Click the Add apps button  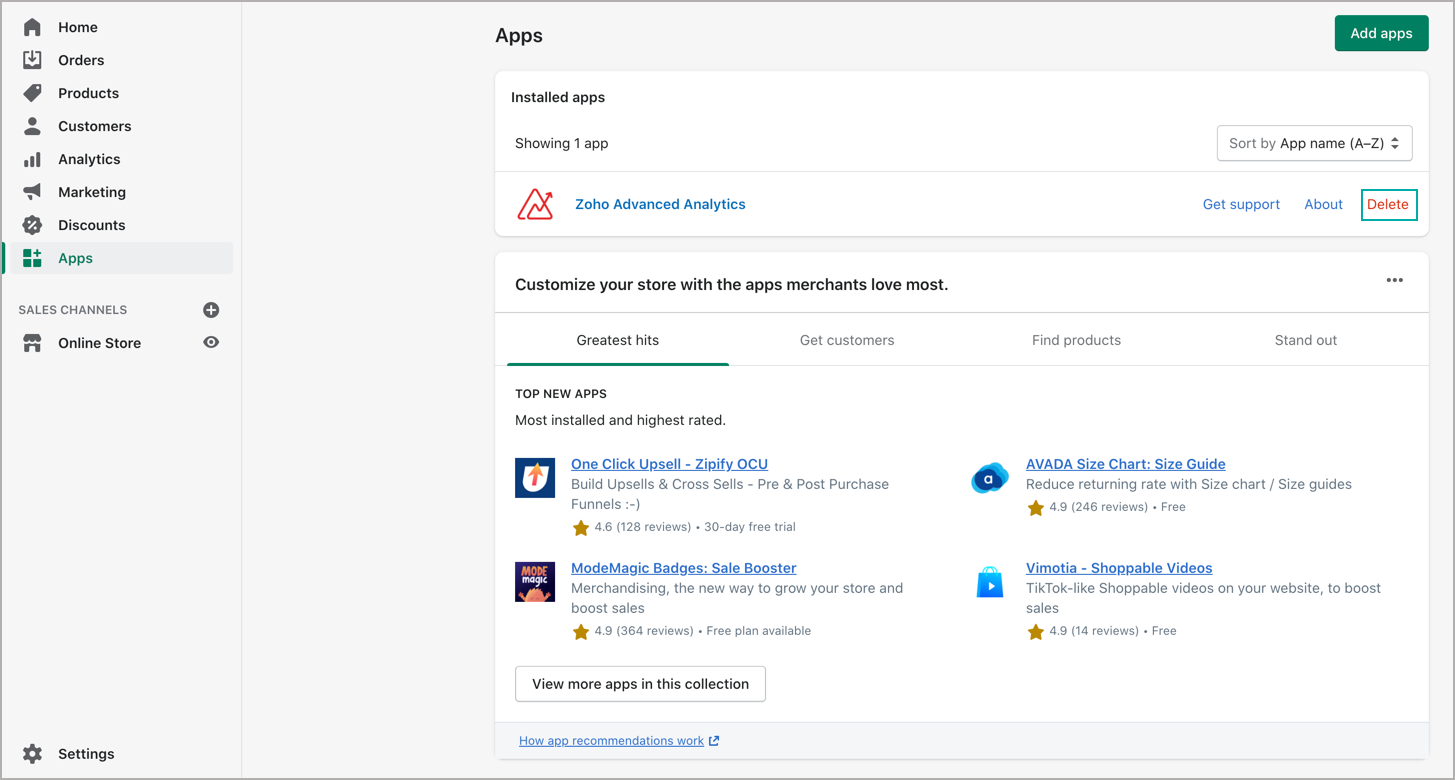pos(1381,33)
